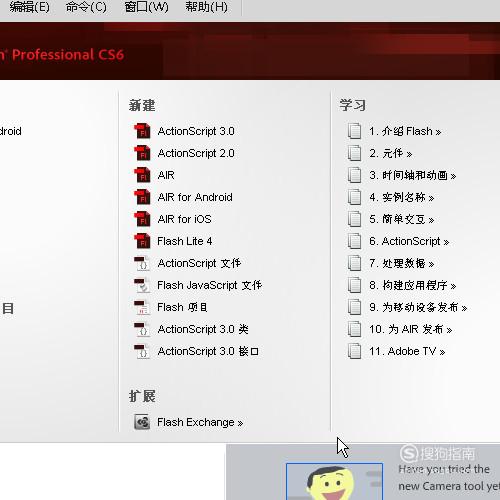Open the Flash Exchange link
The image size is (500, 500).
coord(200,422)
